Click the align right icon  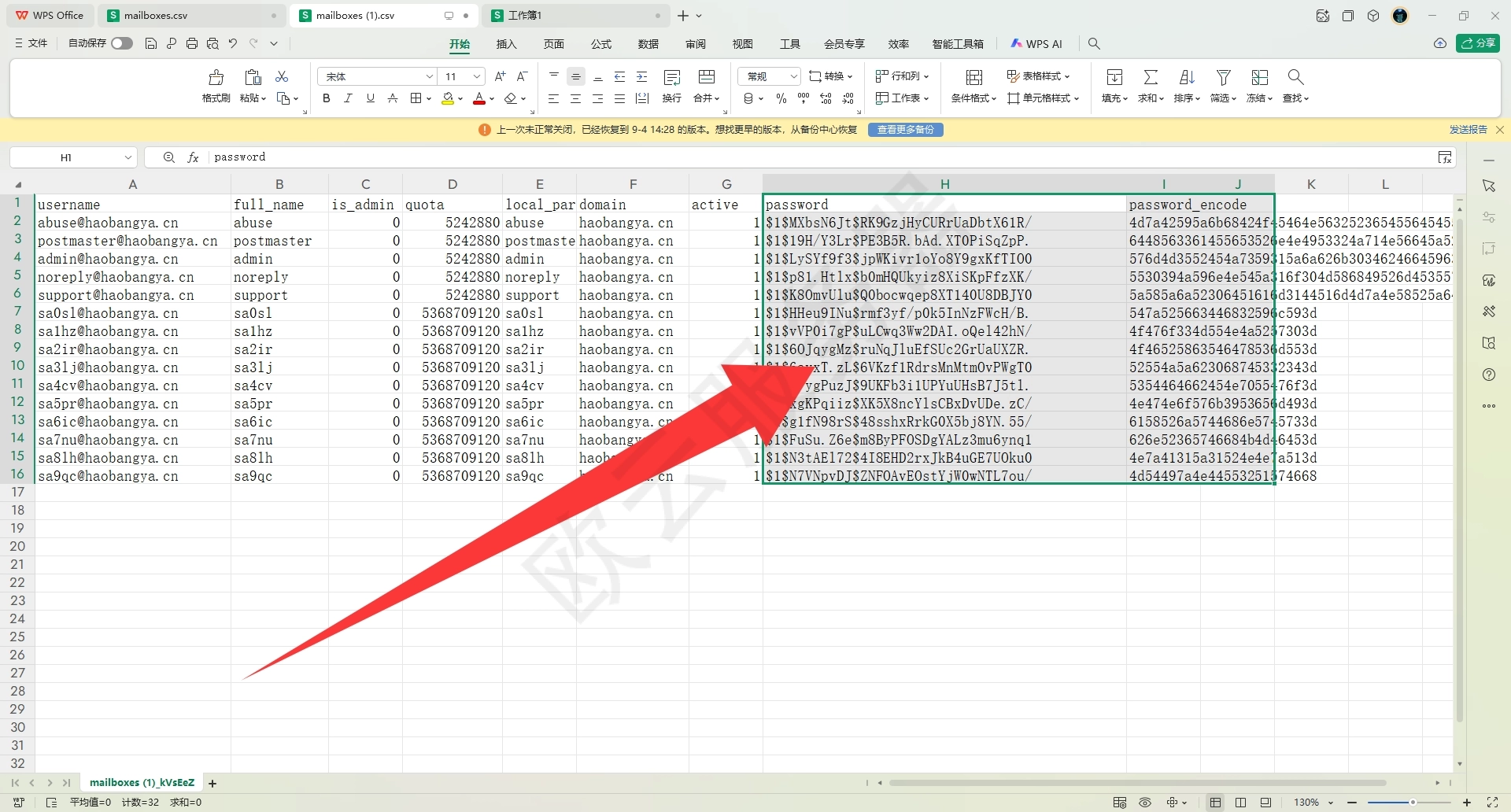597,98
